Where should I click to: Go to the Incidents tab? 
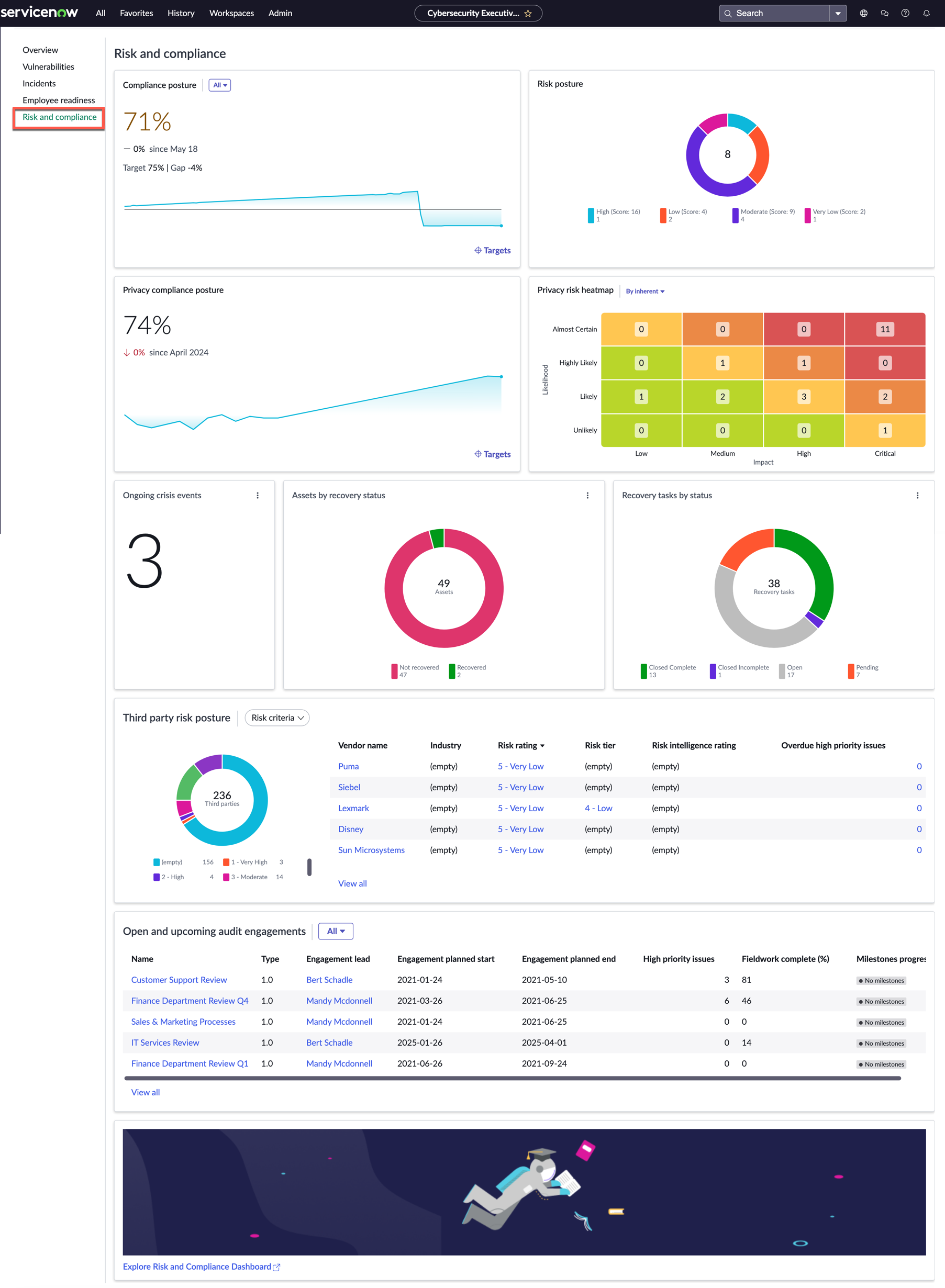pyautogui.click(x=39, y=83)
